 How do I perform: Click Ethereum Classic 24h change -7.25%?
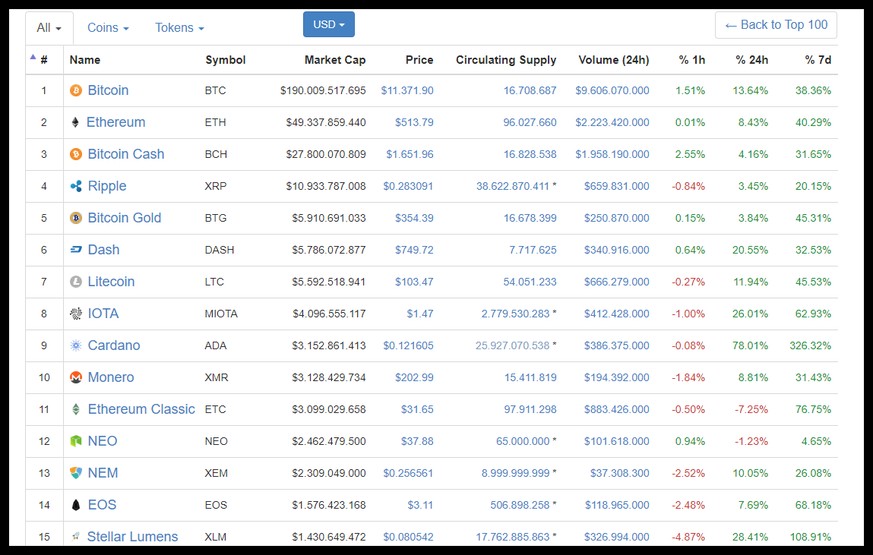click(751, 410)
